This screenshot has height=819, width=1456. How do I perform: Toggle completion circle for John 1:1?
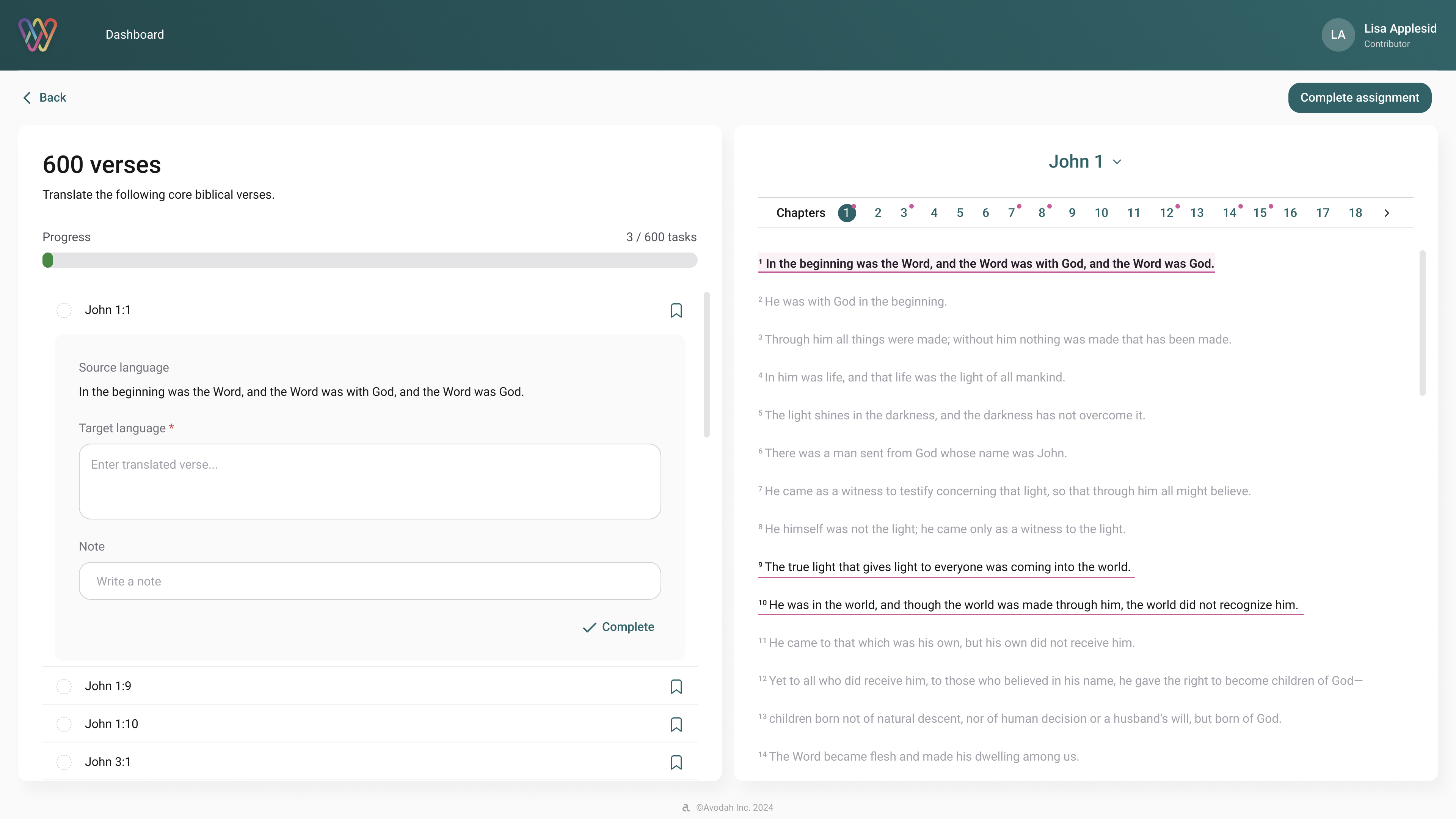64,310
